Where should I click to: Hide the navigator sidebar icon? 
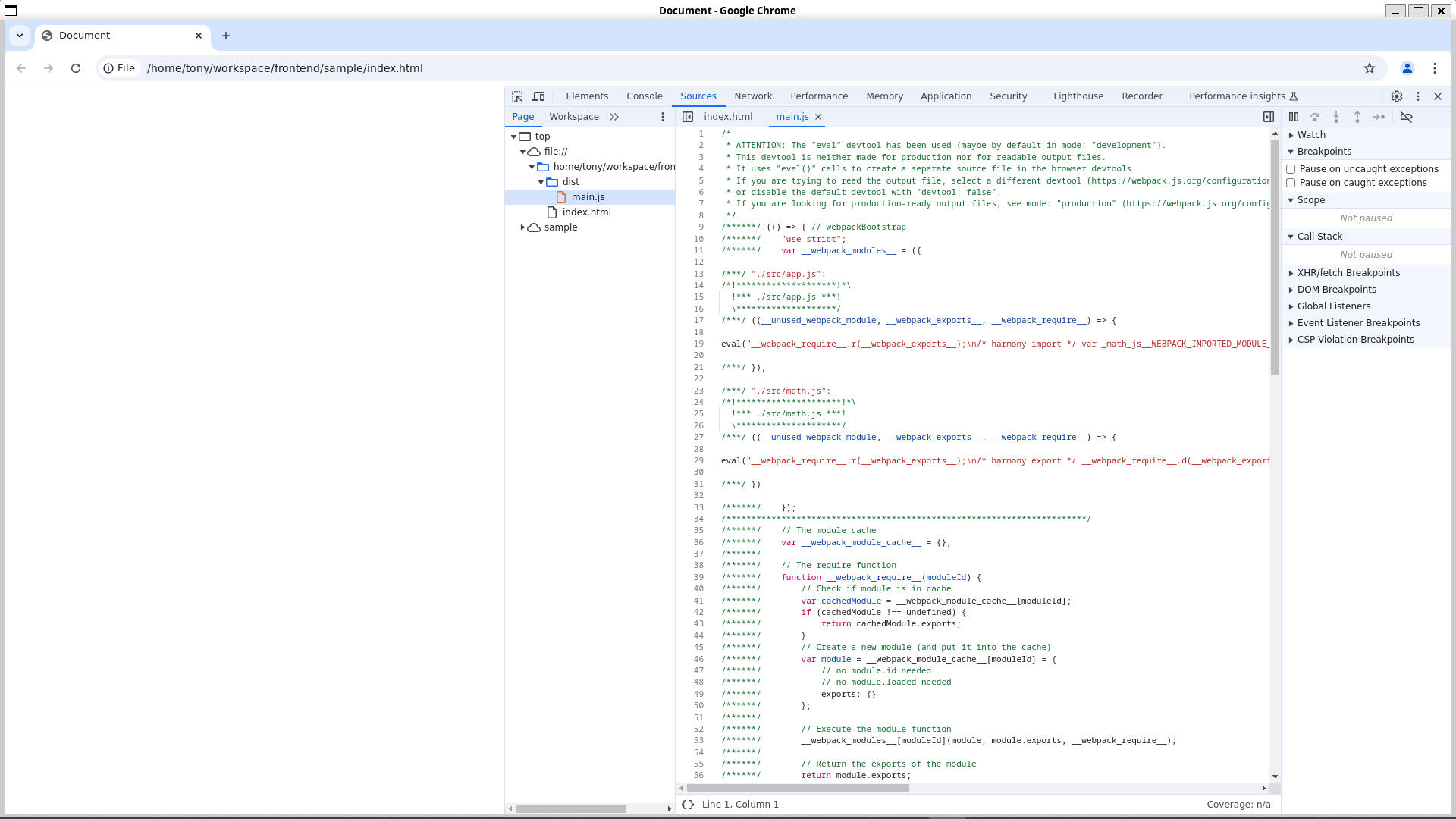pyautogui.click(x=688, y=117)
